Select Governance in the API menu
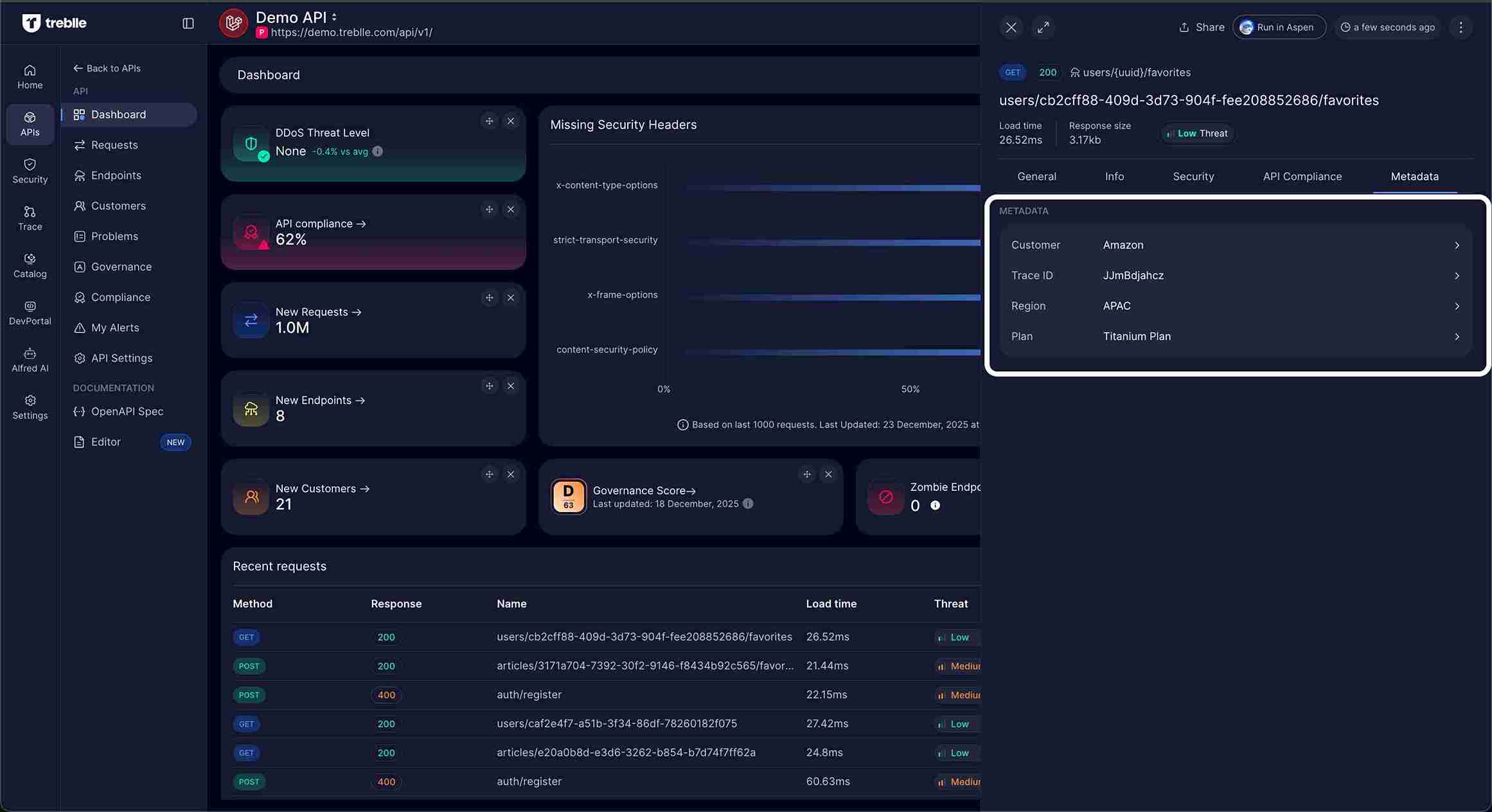Image resolution: width=1492 pixels, height=812 pixels. point(121,267)
